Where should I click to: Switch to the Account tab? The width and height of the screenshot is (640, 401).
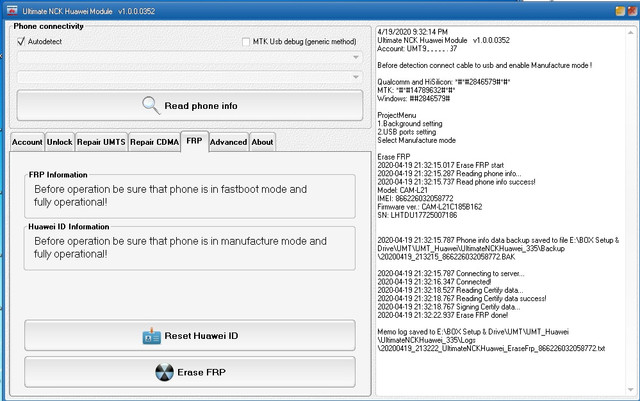(27, 142)
